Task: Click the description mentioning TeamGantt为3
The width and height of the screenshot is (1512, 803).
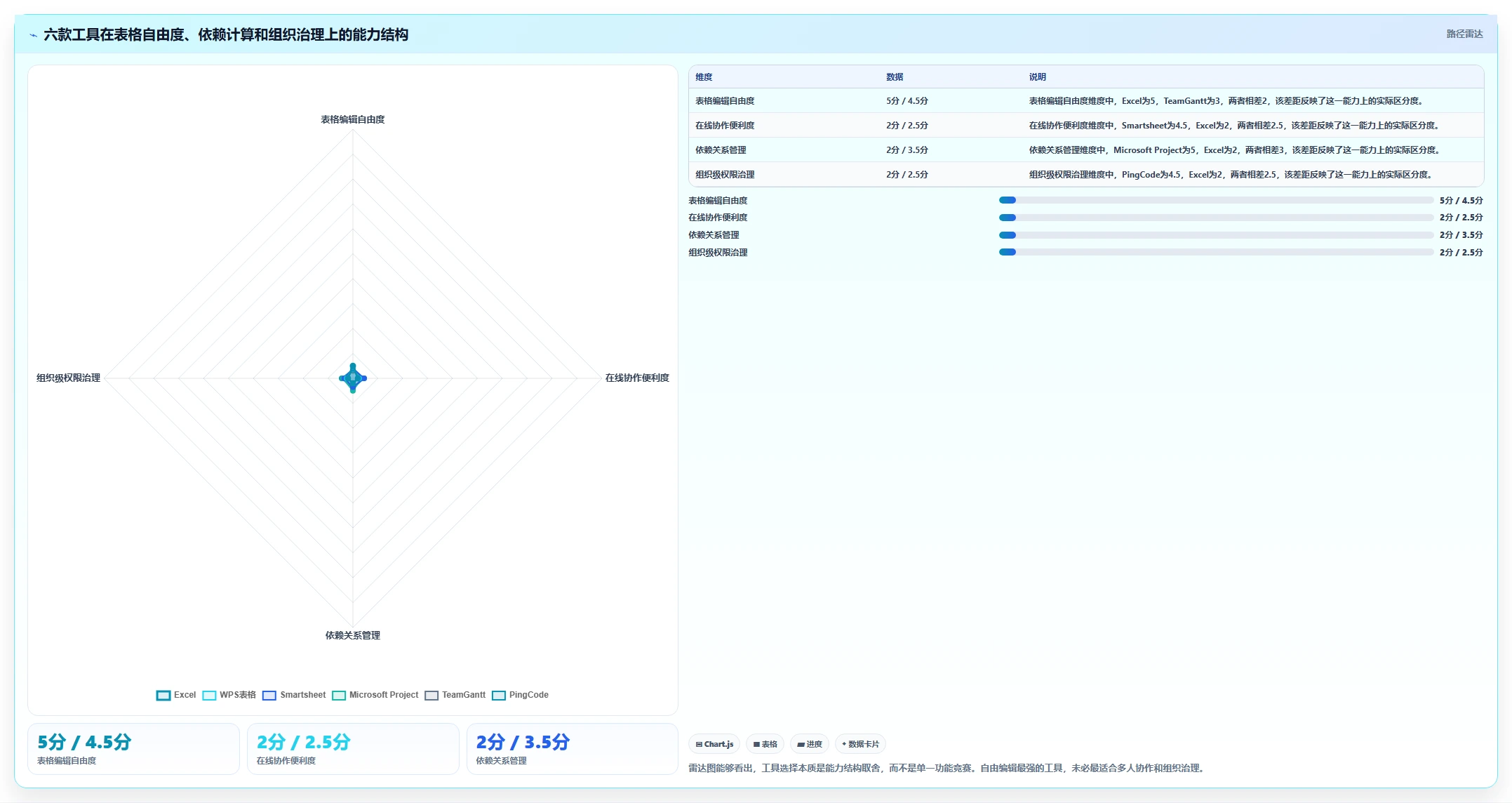Action: [1228, 101]
